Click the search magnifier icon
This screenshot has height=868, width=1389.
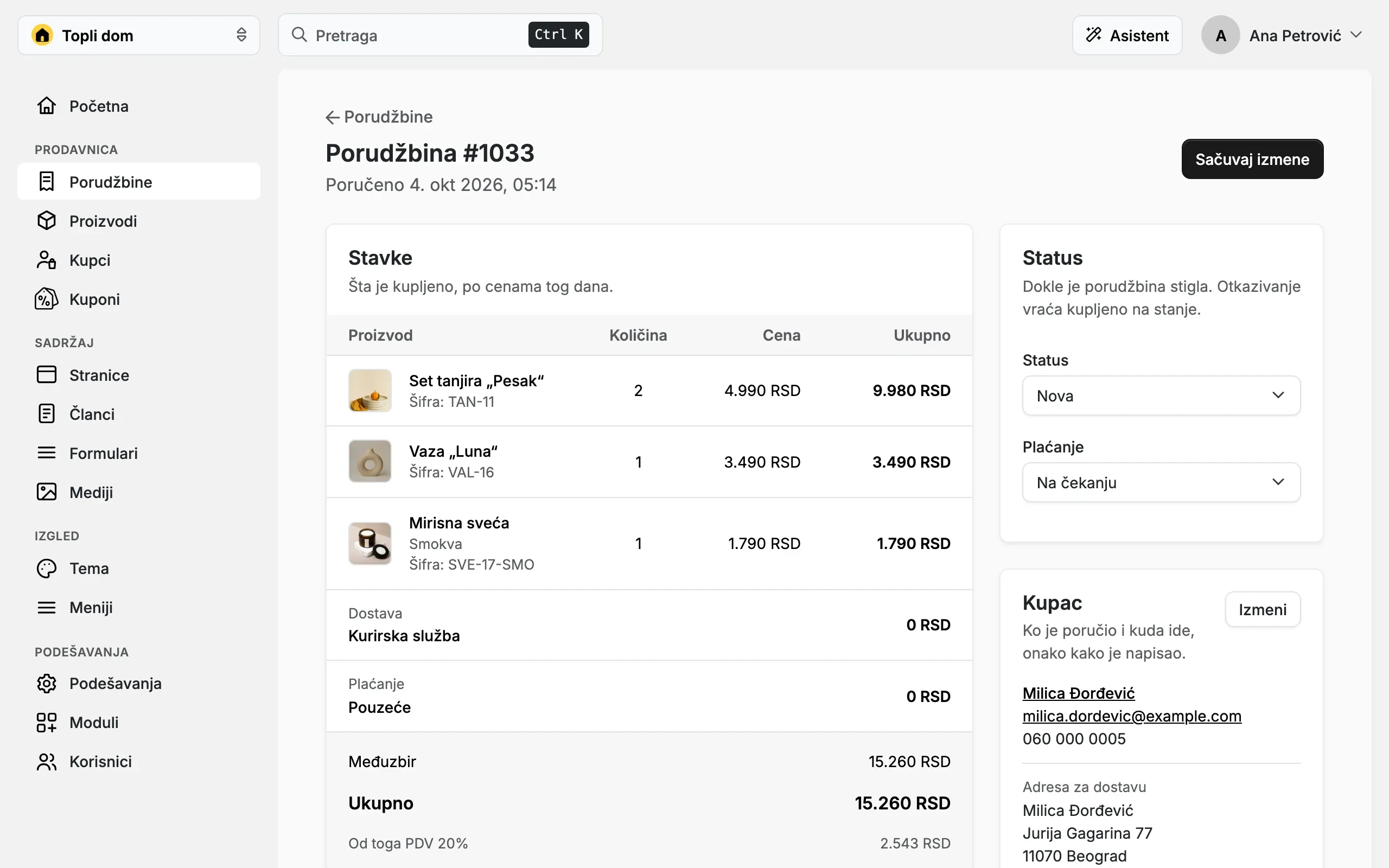pos(299,34)
